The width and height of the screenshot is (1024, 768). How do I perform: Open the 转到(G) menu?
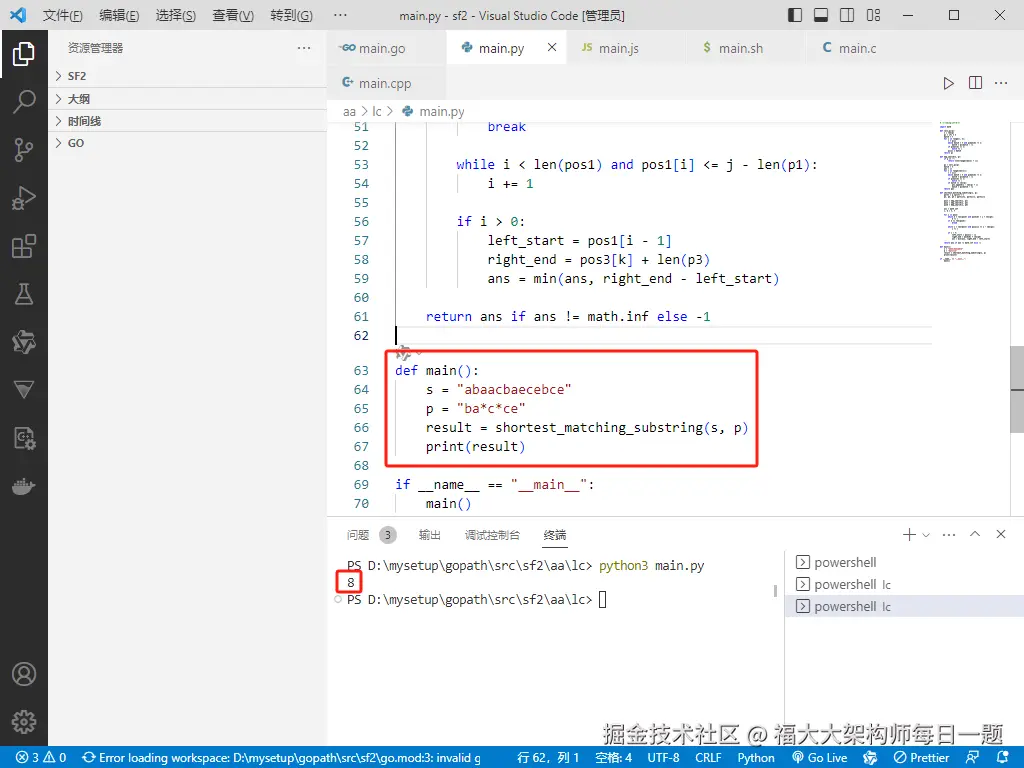click(291, 15)
